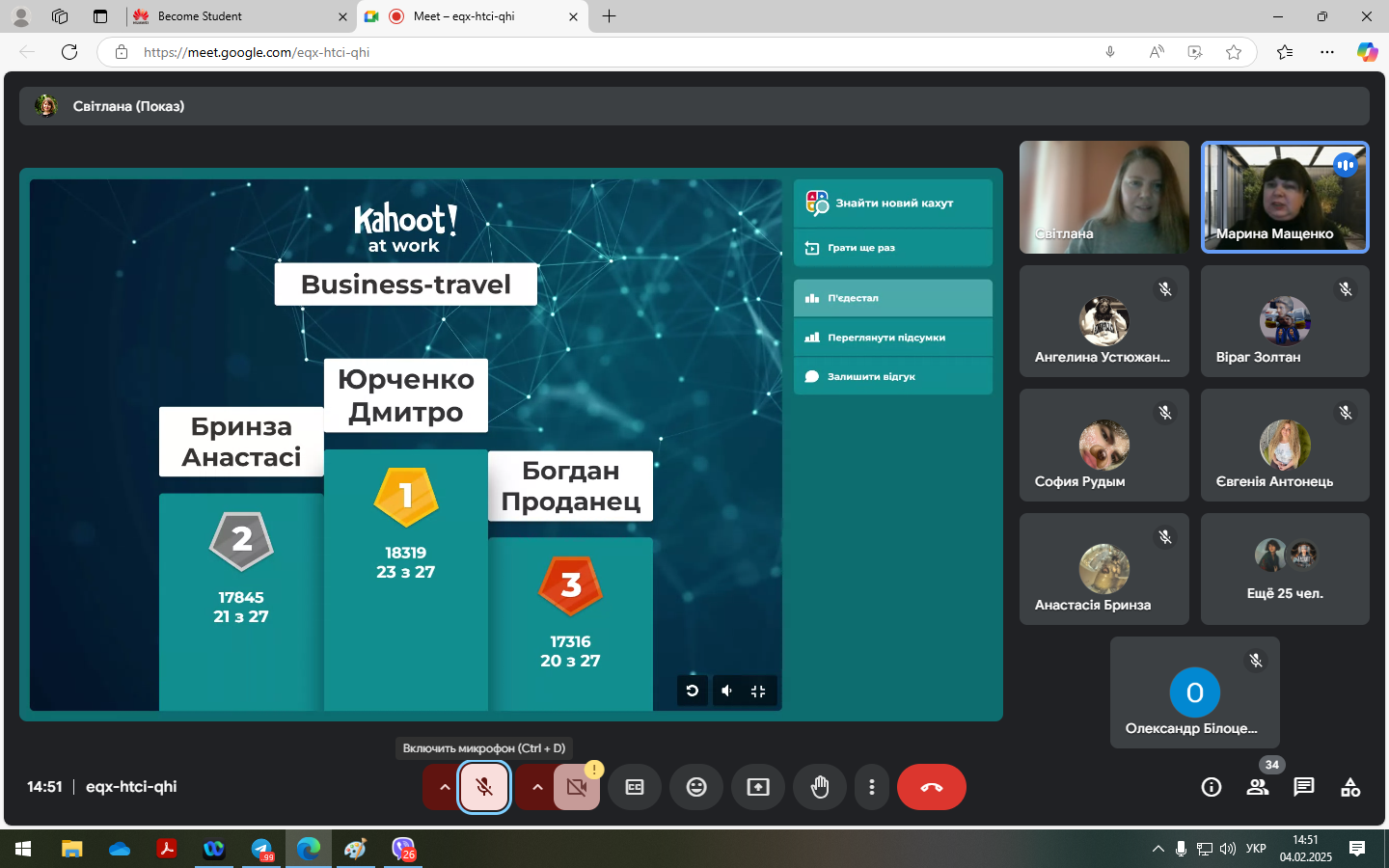Open the emoji reactions button
Image resolution: width=1389 pixels, height=868 pixels.
tap(696, 787)
